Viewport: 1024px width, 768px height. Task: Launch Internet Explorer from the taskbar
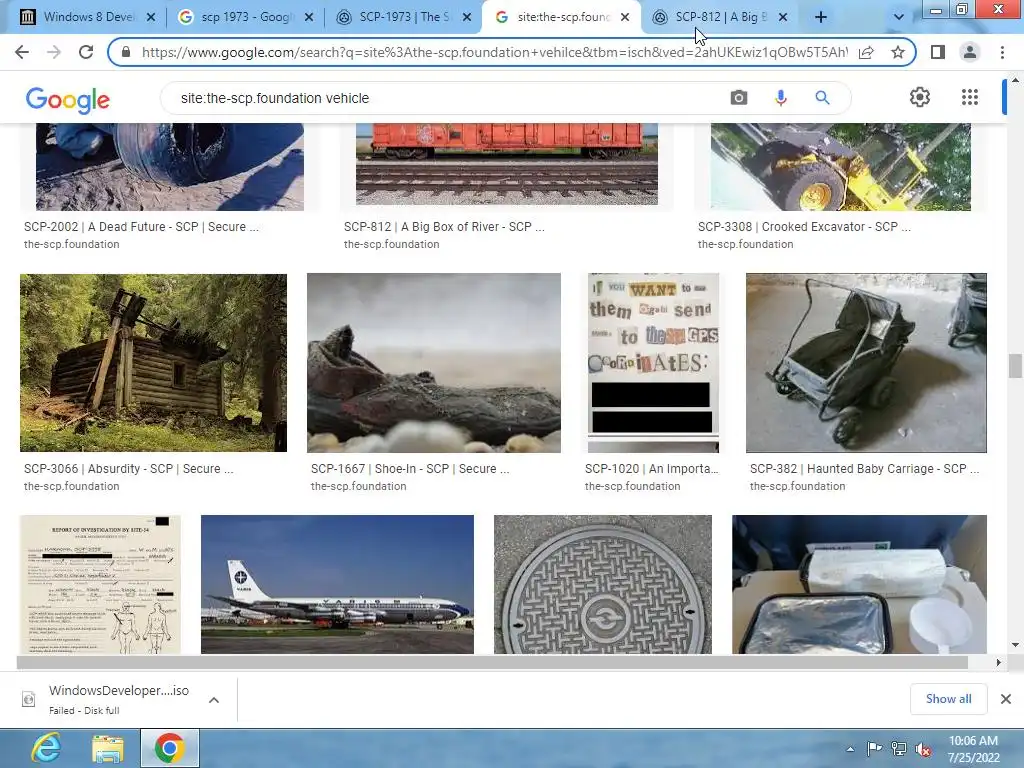pos(46,748)
